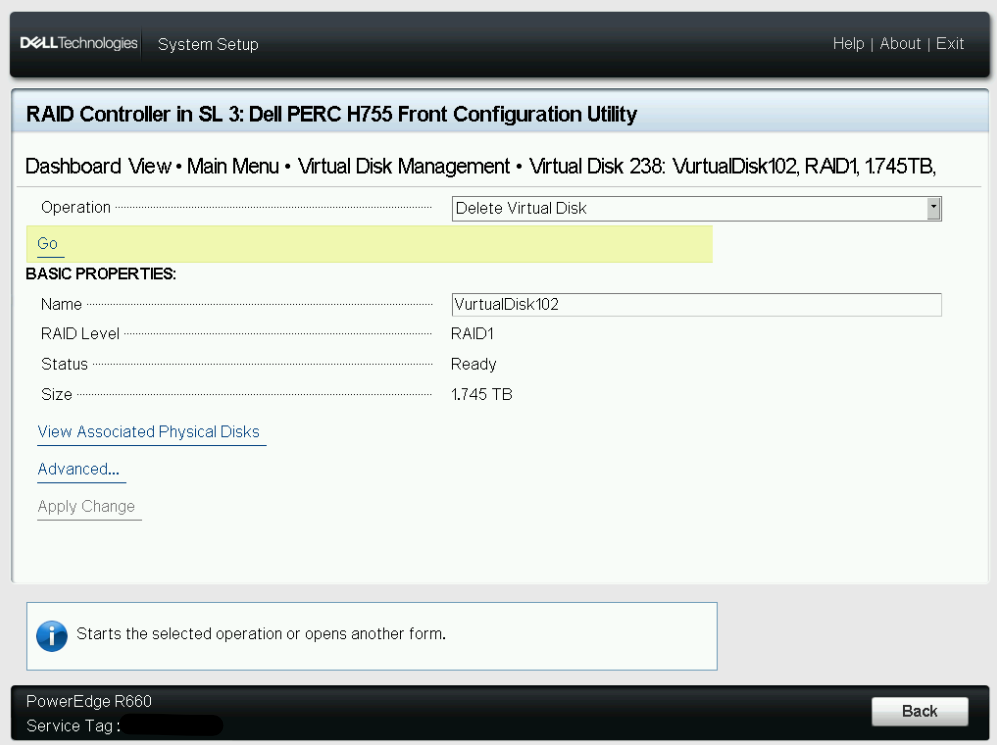Viewport: 997px width, 745px height.
Task: Click the Dell Technologies logo
Action: pyautogui.click(x=79, y=43)
